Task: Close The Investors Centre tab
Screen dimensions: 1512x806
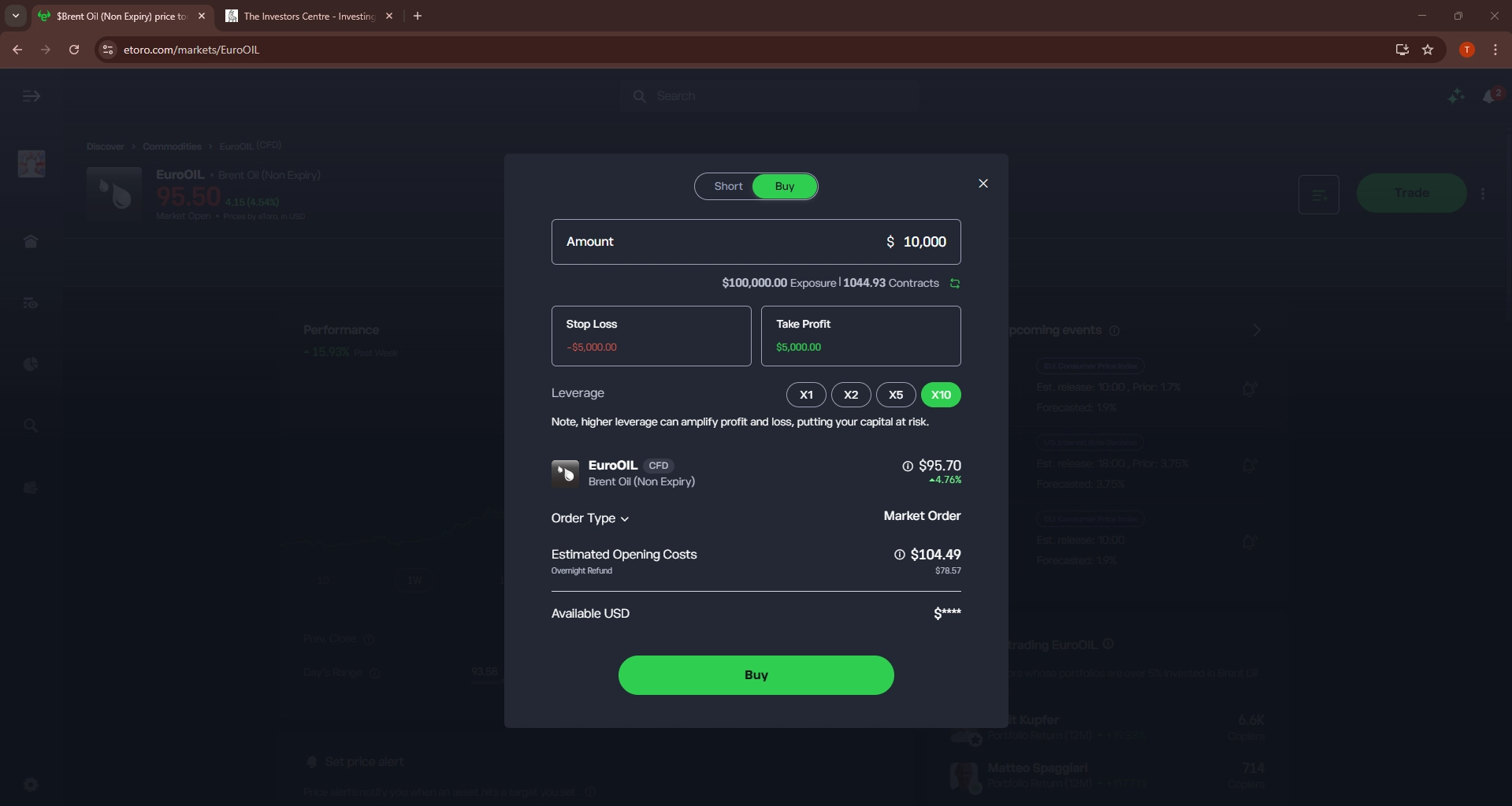Action: pyautogui.click(x=389, y=16)
